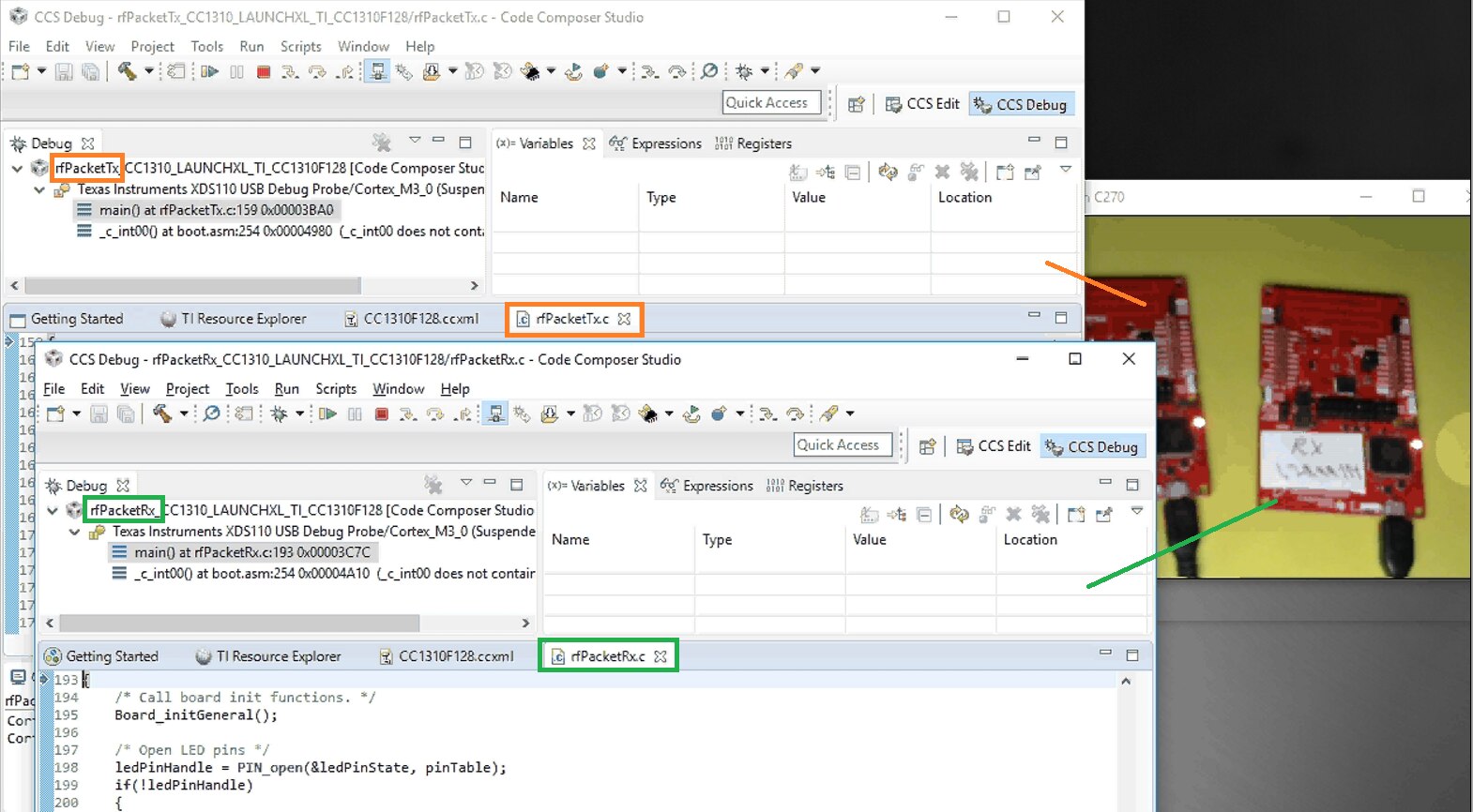This screenshot has width=1473, height=812.
Task: Close the rfPacketRx.c editor tab
Action: tap(661, 656)
